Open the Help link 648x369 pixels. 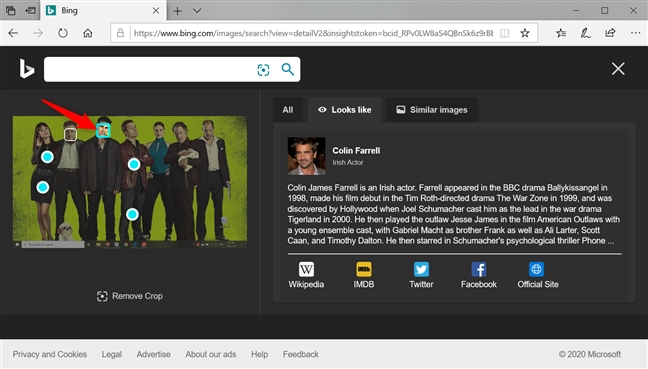(x=260, y=354)
